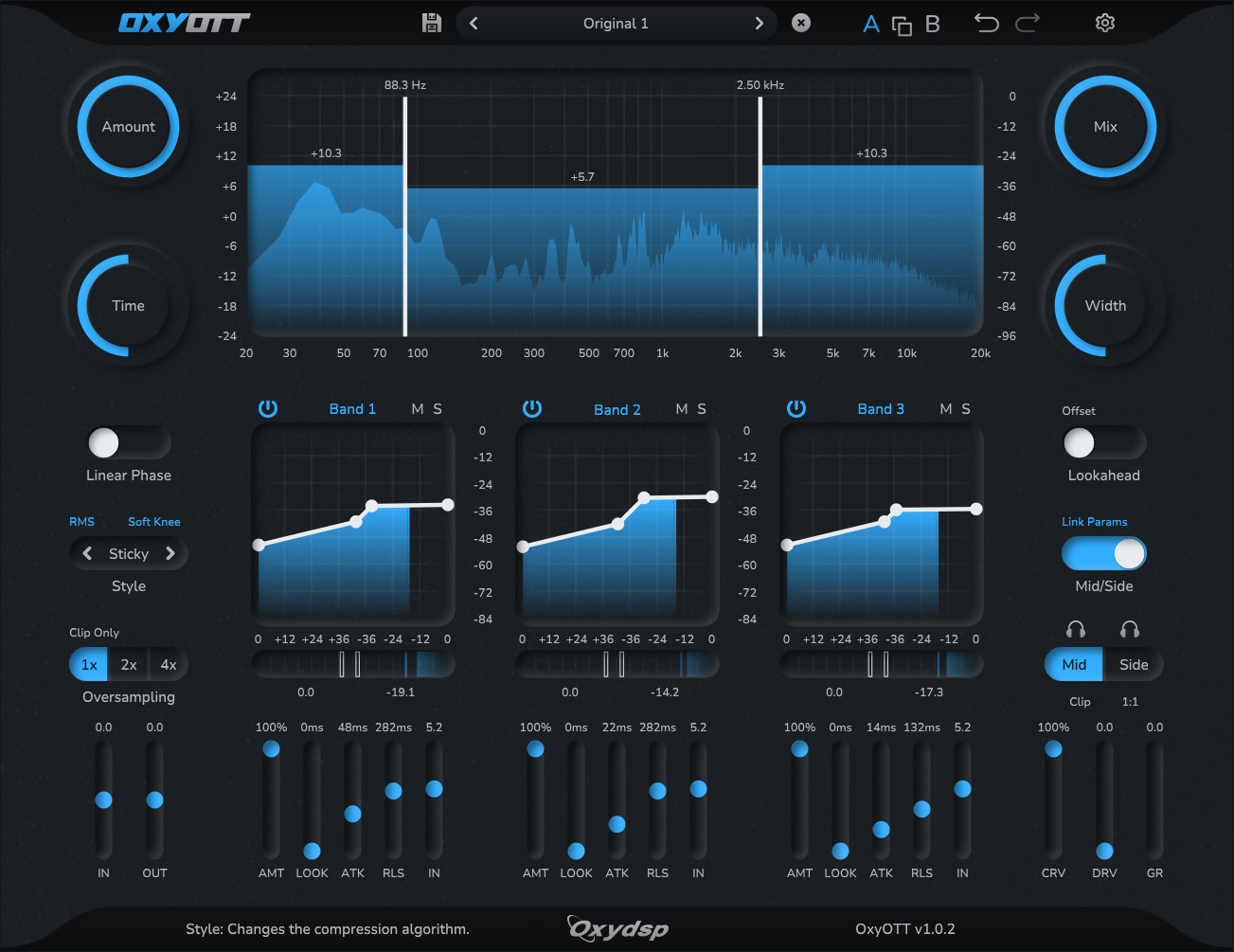The image size is (1234, 952).
Task: Clear preset with the X circle icon
Action: tap(801, 23)
